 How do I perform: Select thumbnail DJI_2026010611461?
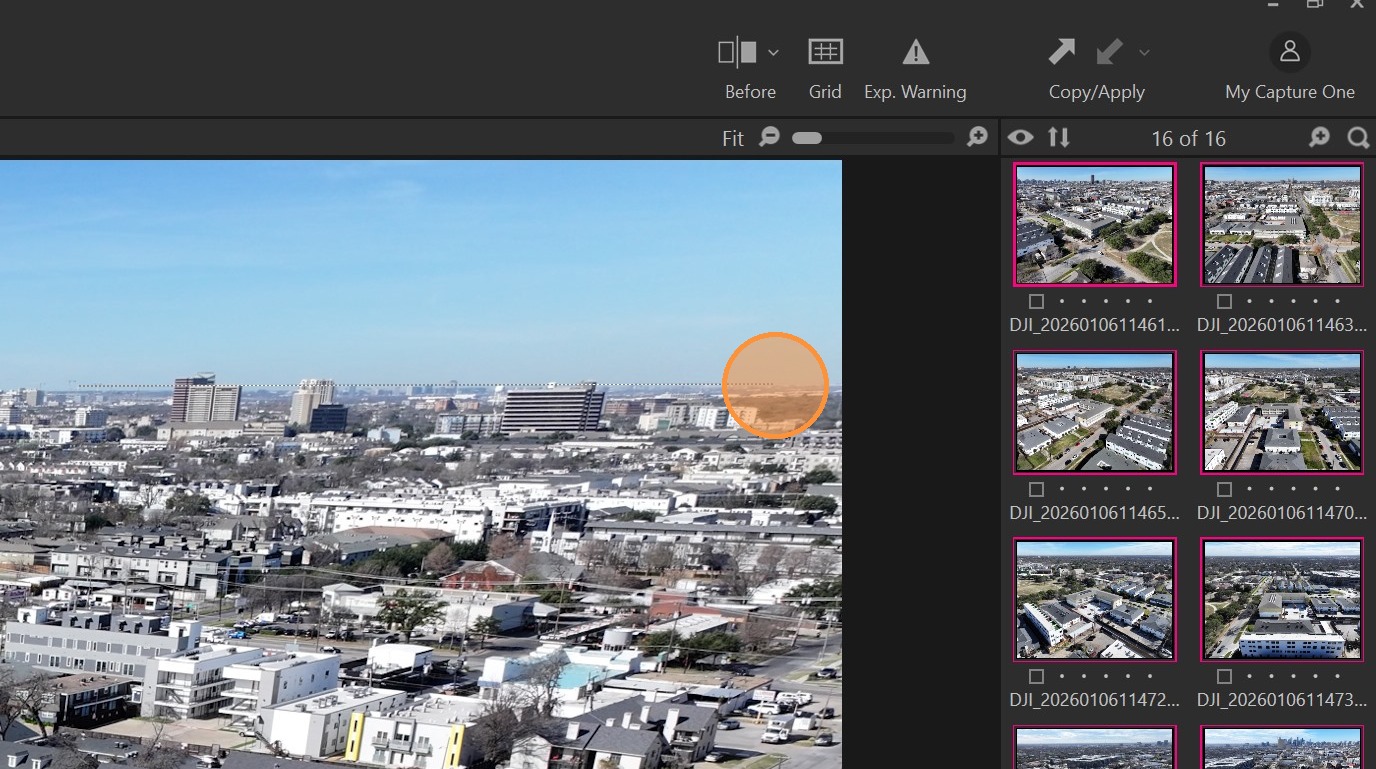click(1095, 225)
